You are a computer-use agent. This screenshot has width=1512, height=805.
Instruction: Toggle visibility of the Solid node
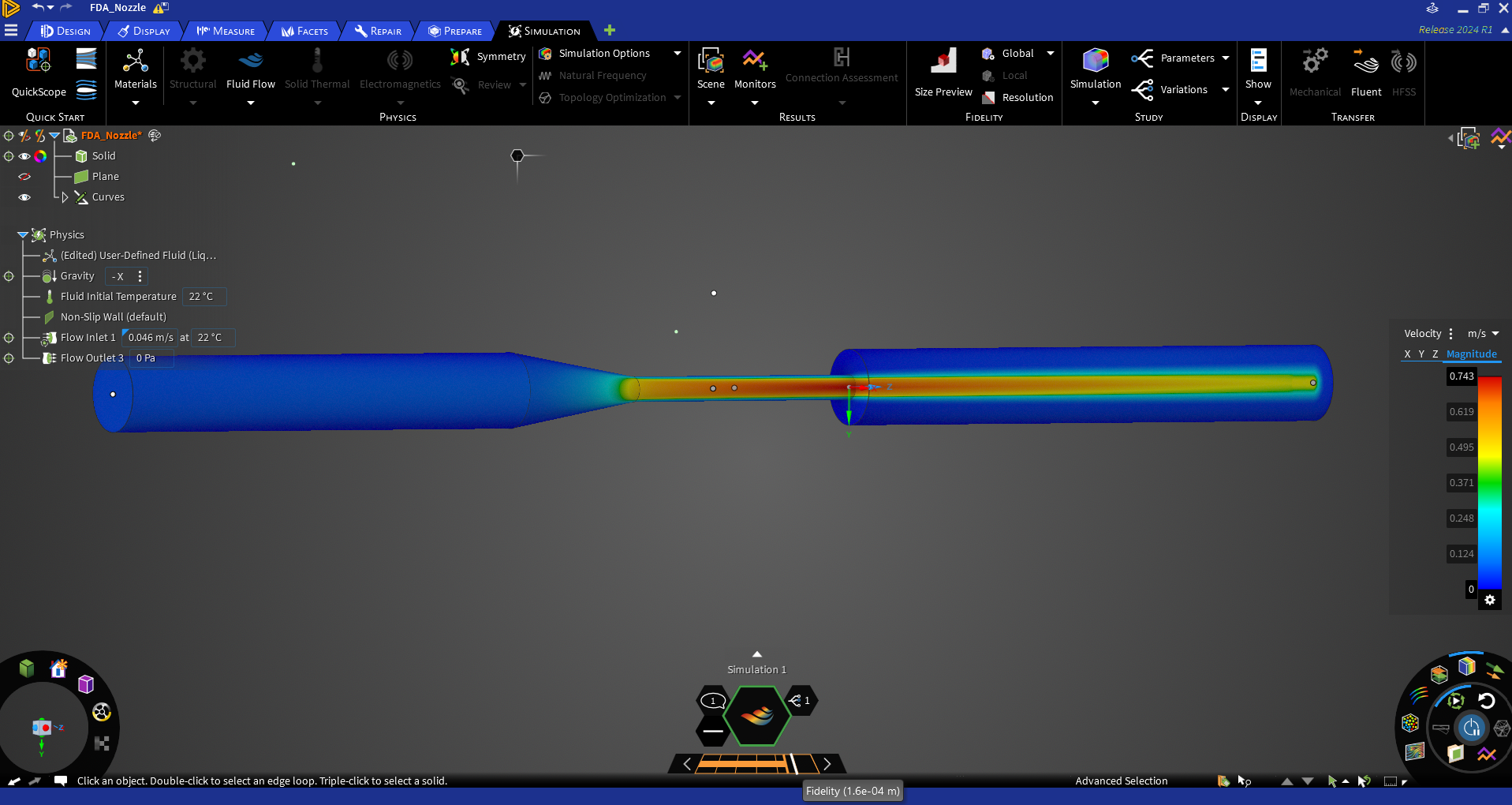pos(24,155)
